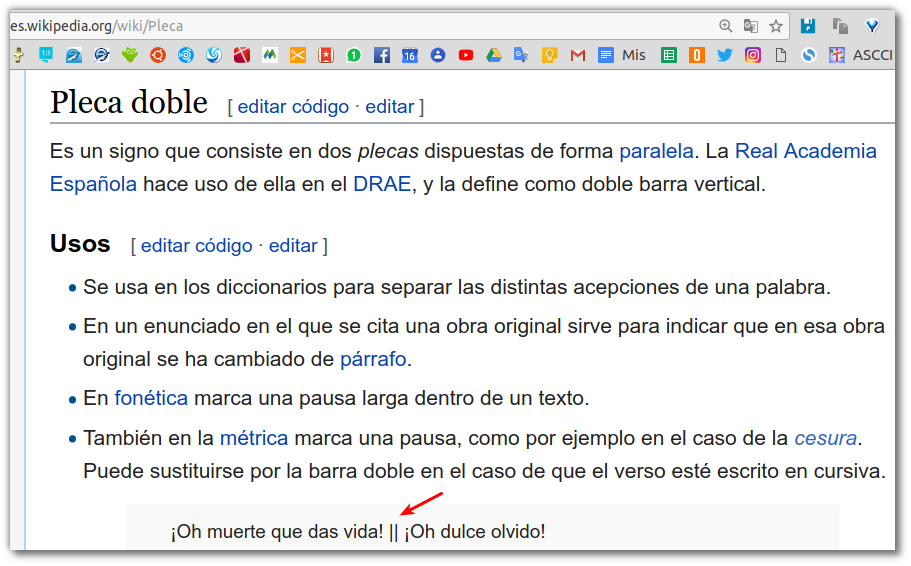Viewport: 911px width, 566px height.
Task: Click the zoom magnifier icon in address bar
Action: (x=725, y=26)
